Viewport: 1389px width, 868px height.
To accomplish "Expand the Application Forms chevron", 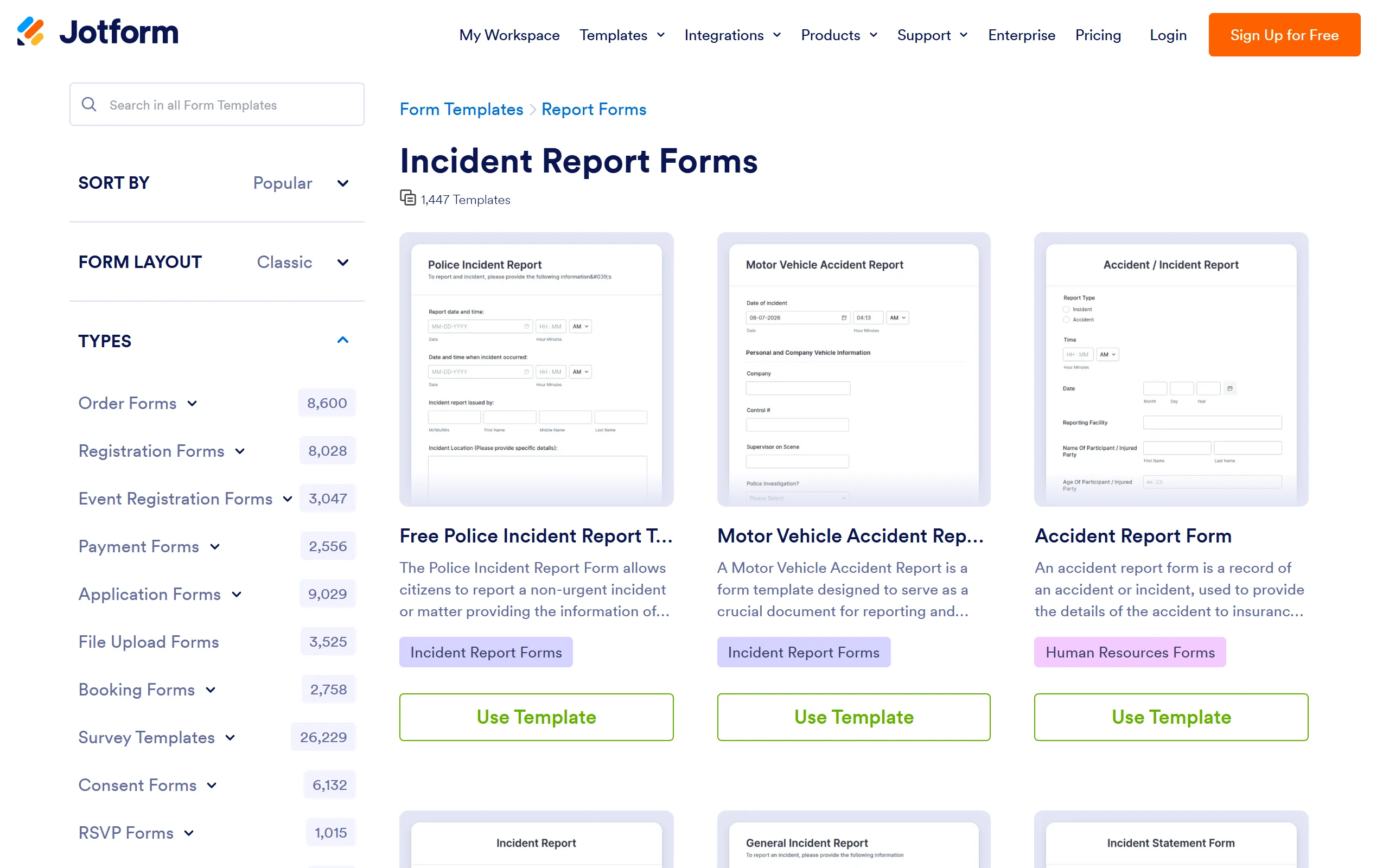I will point(237,594).
